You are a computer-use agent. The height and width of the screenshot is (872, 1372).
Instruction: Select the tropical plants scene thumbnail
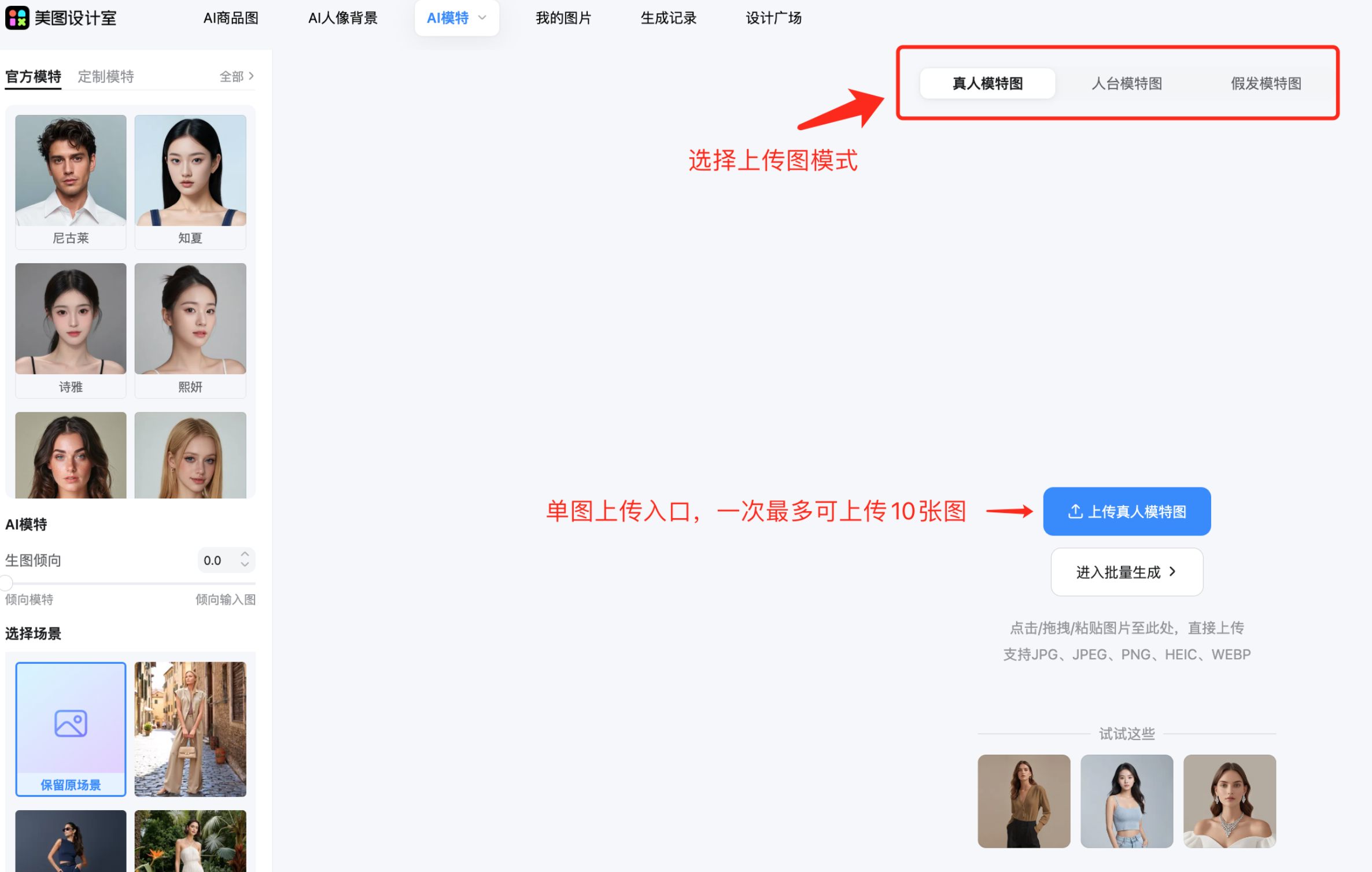[x=190, y=841]
